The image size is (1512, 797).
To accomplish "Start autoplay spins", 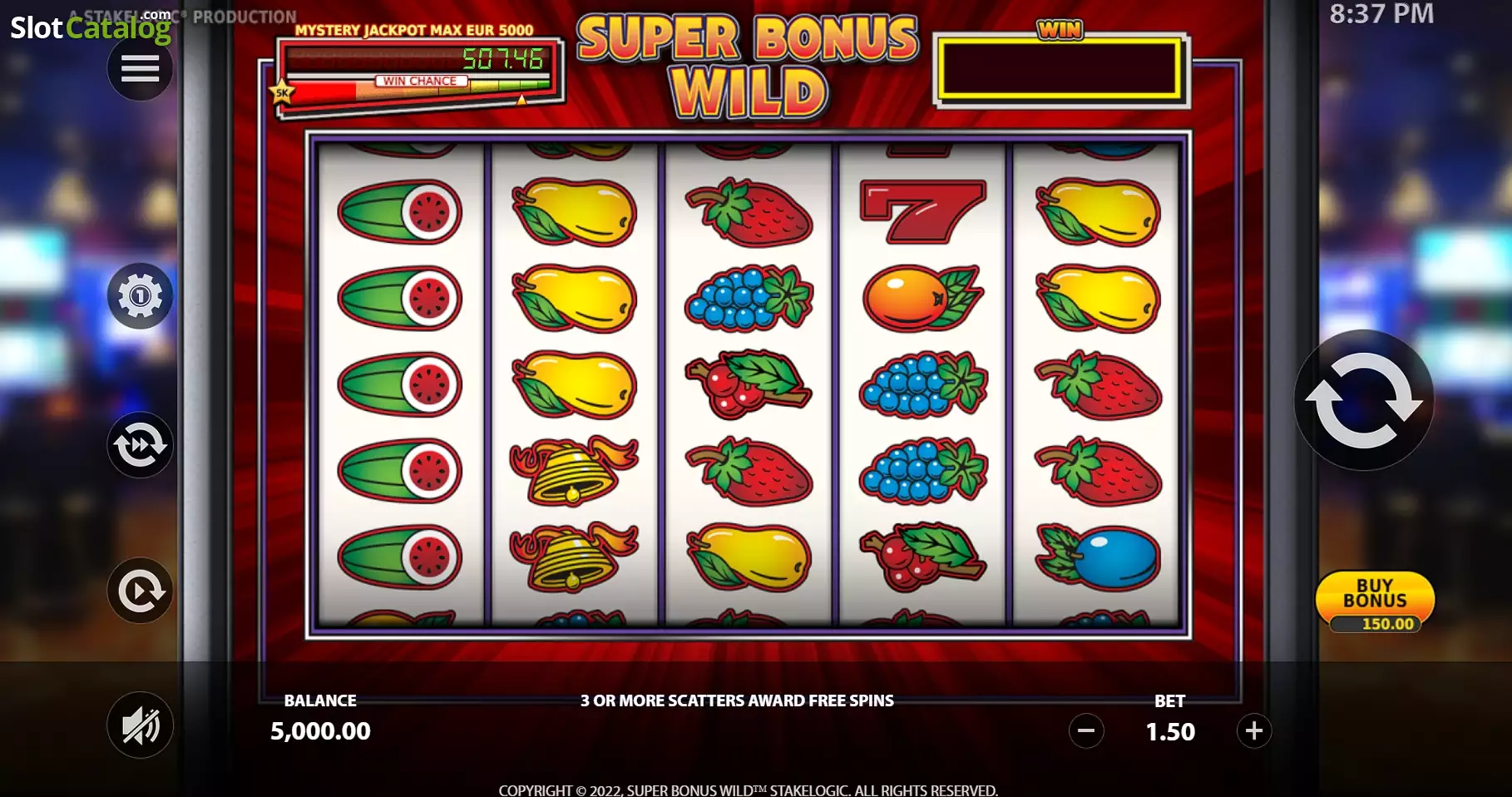I will click(140, 591).
